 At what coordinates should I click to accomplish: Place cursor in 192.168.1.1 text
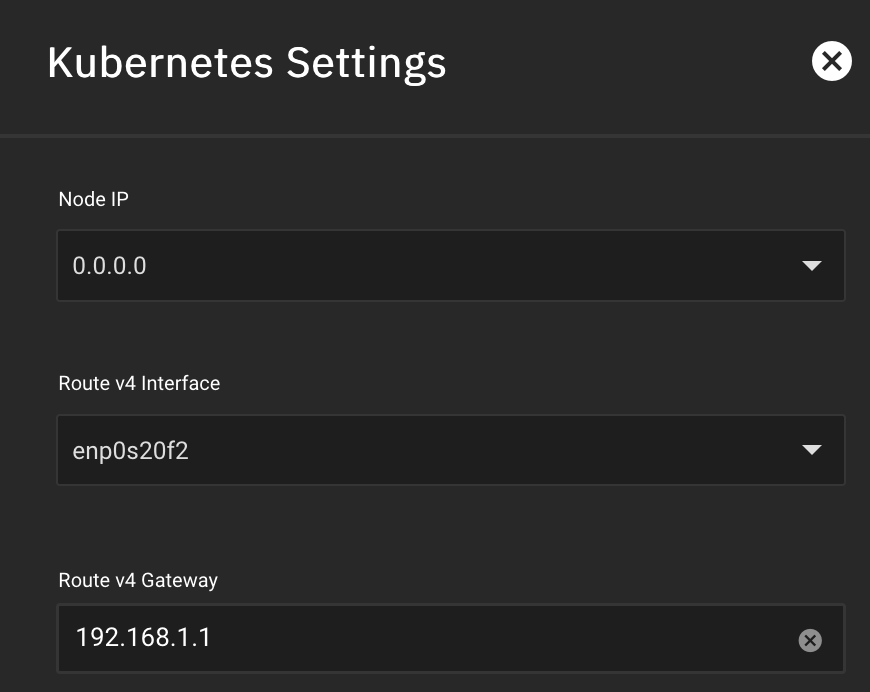pyautogui.click(x=143, y=638)
